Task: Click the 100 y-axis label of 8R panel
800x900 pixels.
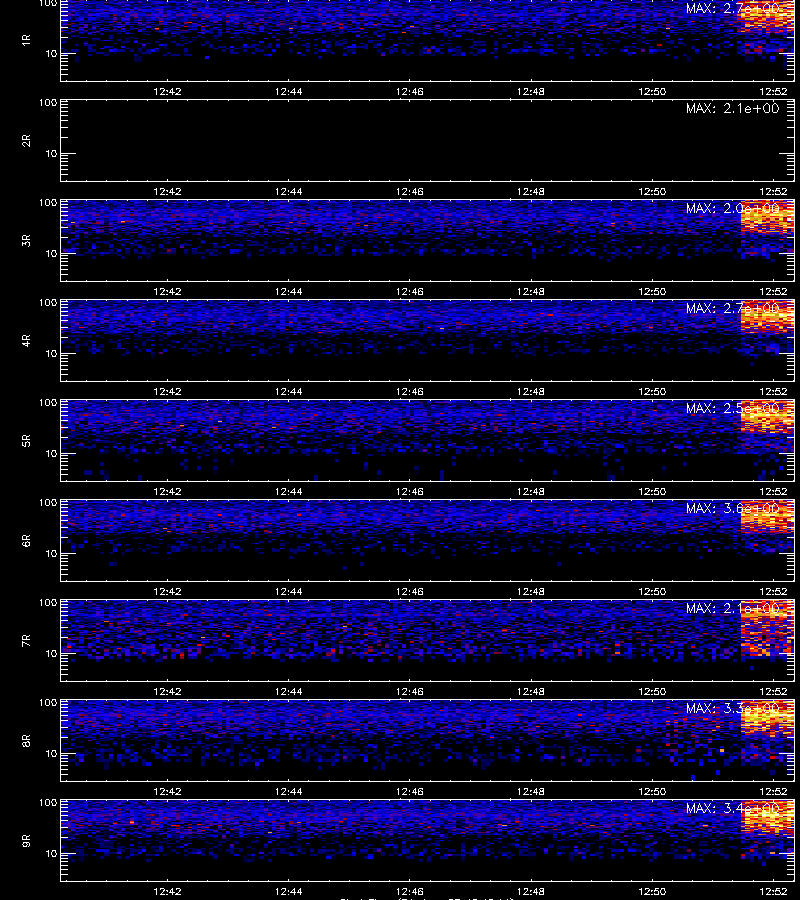Action: tap(48, 703)
